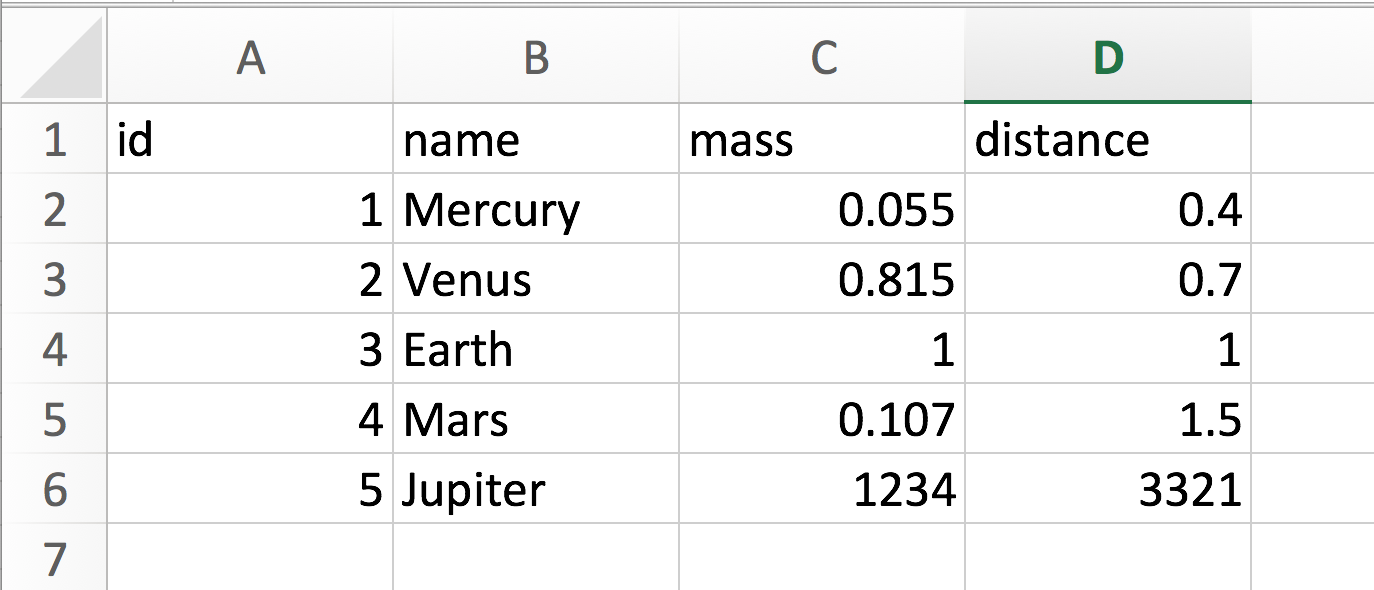Click the Jupiter cell
This screenshot has width=1374, height=590.
click(x=536, y=489)
